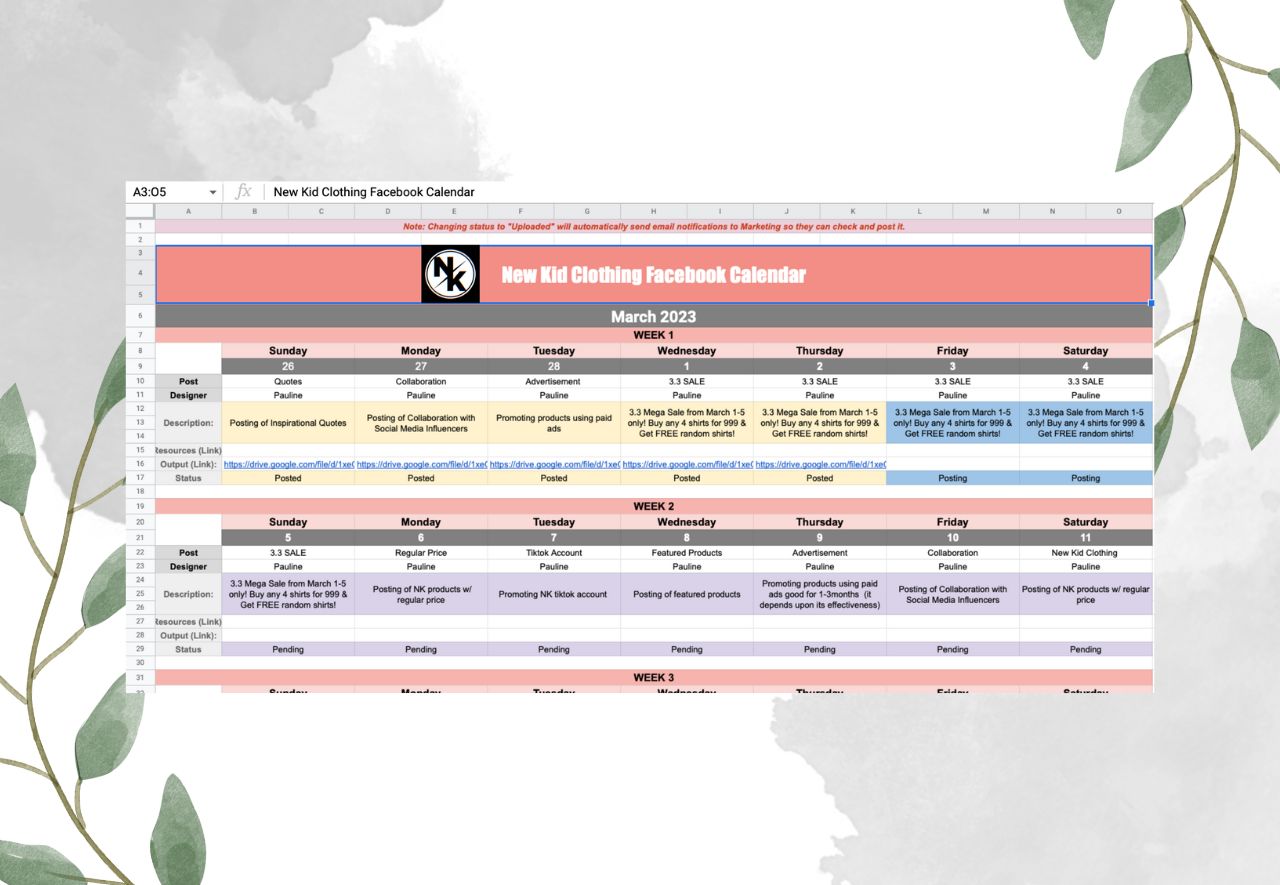The width and height of the screenshot is (1280, 885).
Task: Select column O header
Action: (x=1119, y=211)
